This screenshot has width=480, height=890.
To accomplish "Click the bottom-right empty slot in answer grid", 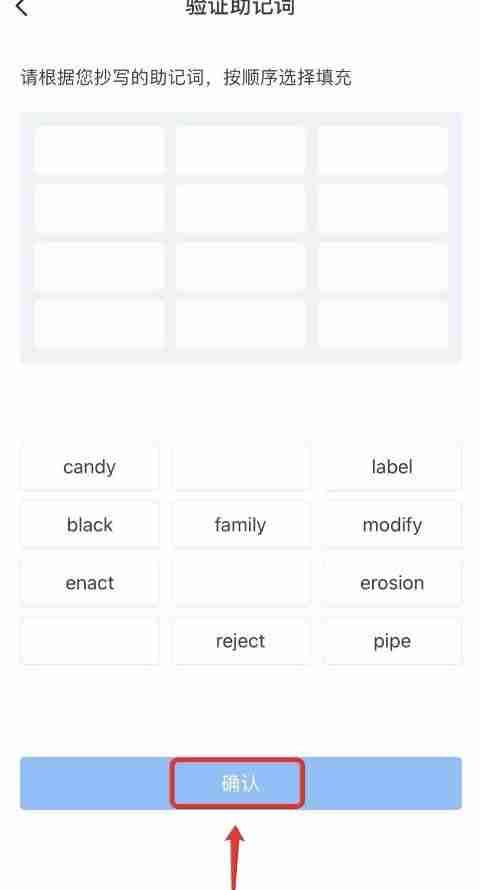I will [x=382, y=324].
